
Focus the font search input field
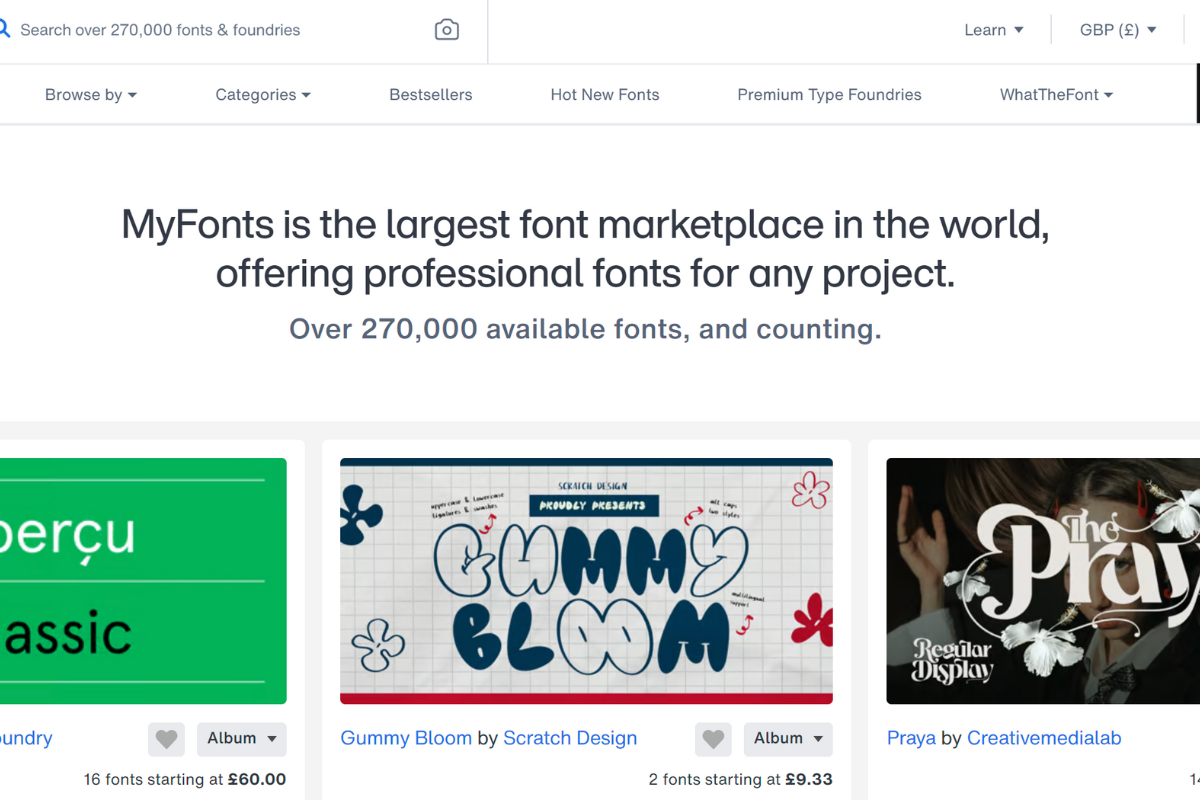pyautogui.click(x=220, y=30)
